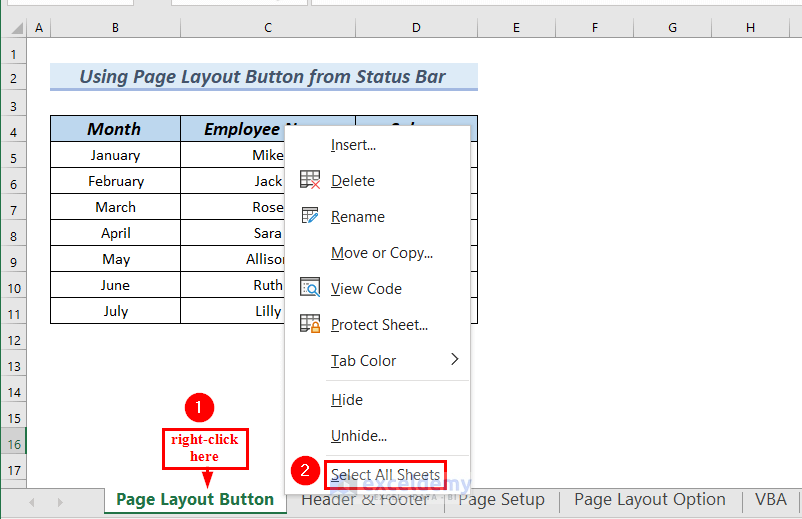Click the March cell
Image resolution: width=802 pixels, height=519 pixels.
(x=116, y=207)
